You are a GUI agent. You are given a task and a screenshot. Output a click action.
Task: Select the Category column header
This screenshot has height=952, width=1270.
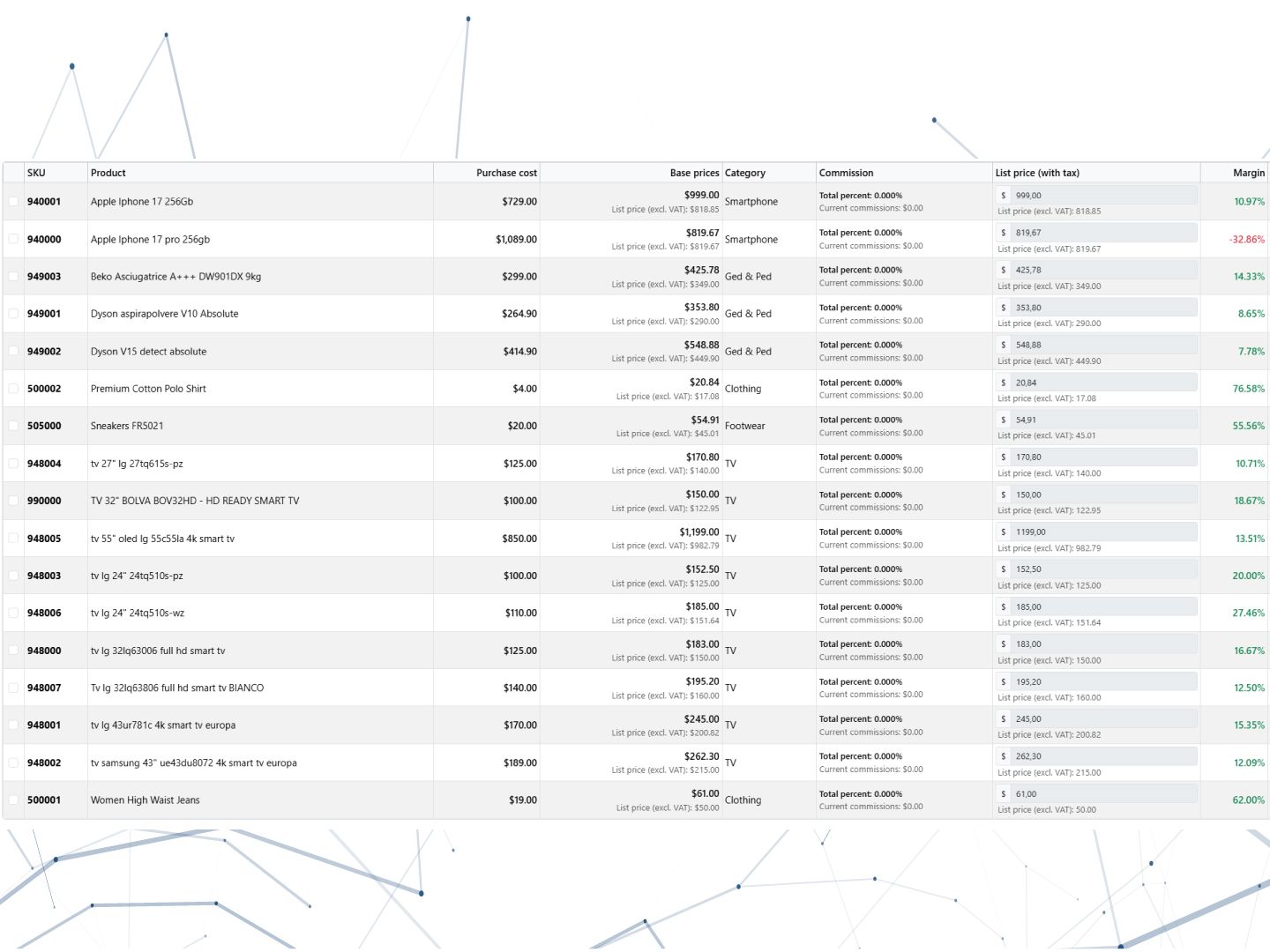click(745, 173)
